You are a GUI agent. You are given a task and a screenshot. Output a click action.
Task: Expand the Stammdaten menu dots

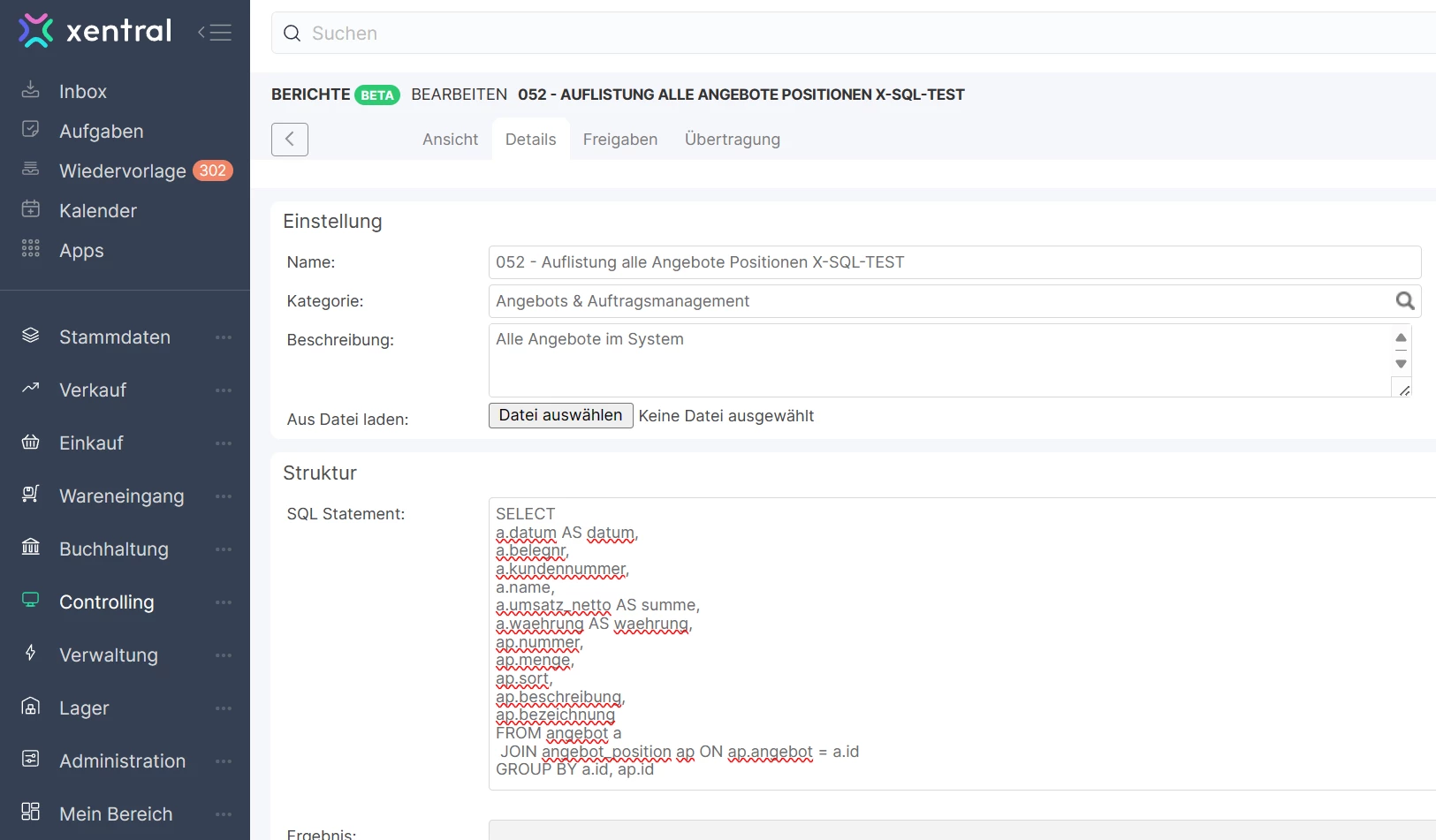(224, 337)
